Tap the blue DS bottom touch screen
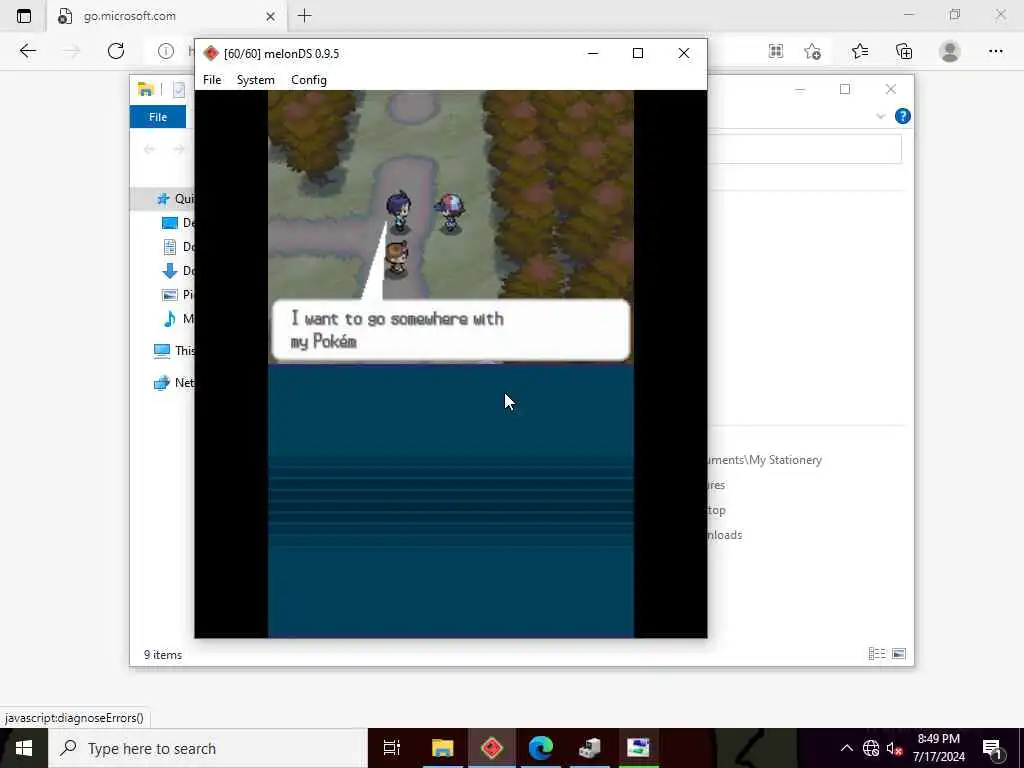The width and height of the screenshot is (1024, 768). [x=451, y=501]
